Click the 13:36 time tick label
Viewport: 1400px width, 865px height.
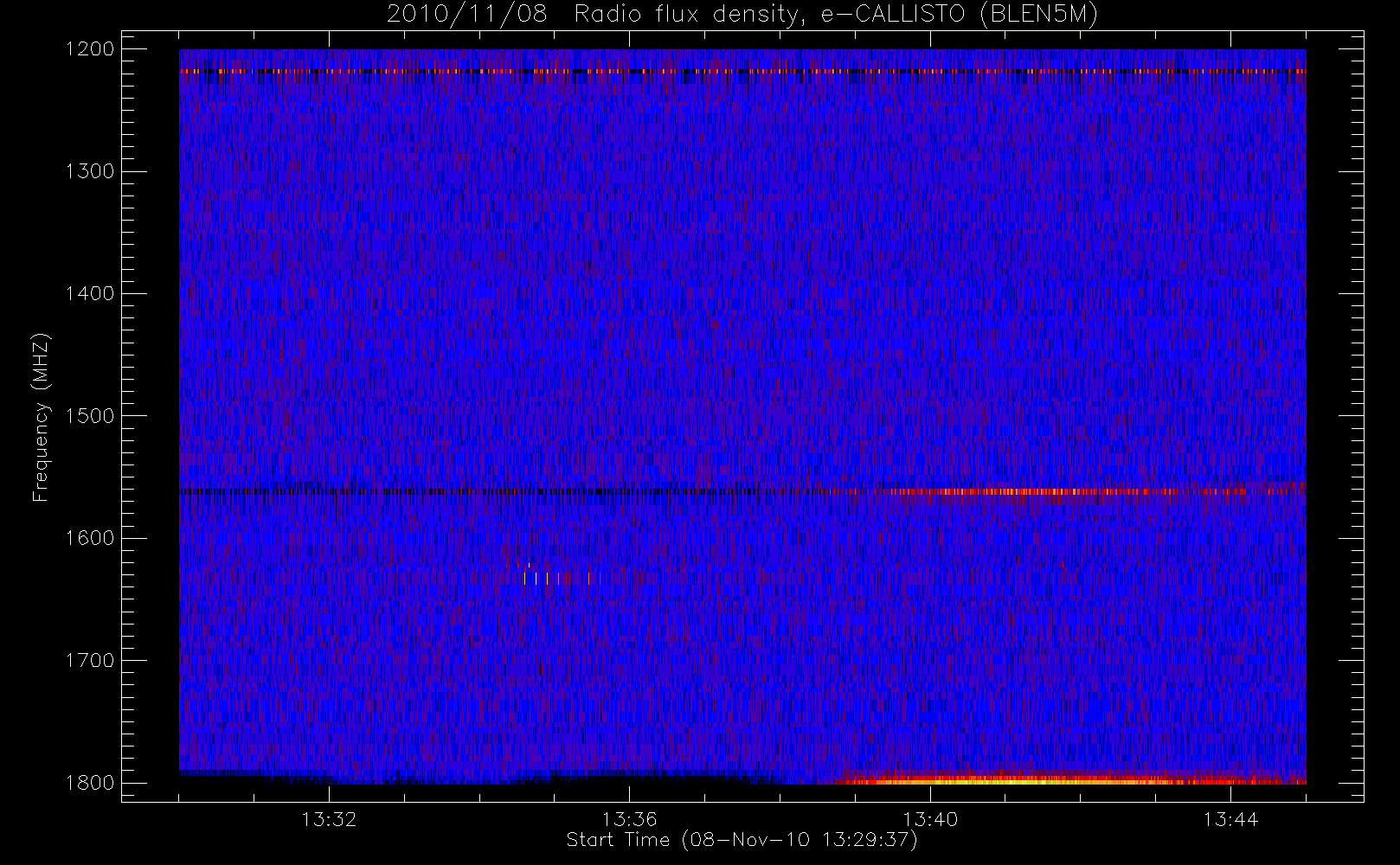(630, 819)
